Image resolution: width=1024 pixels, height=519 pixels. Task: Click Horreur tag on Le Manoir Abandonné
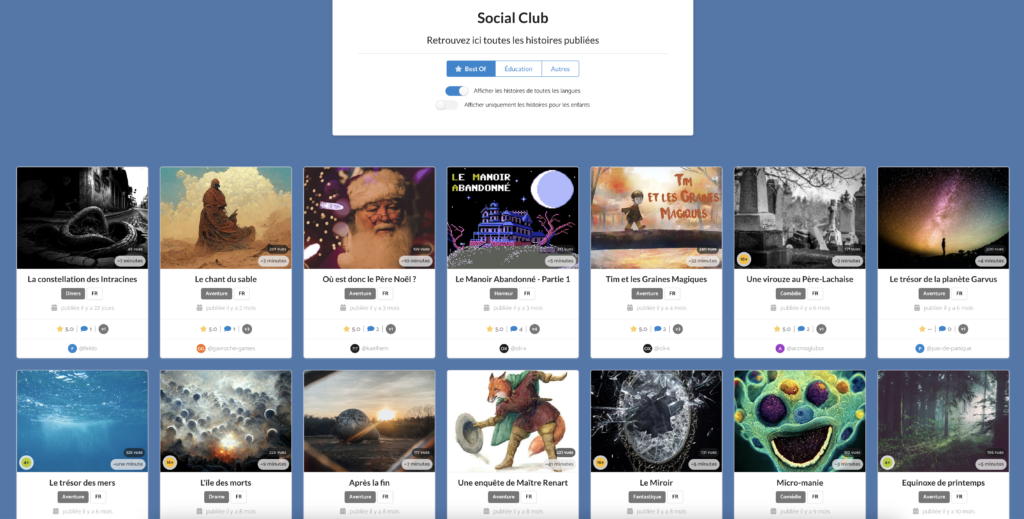(x=504, y=294)
